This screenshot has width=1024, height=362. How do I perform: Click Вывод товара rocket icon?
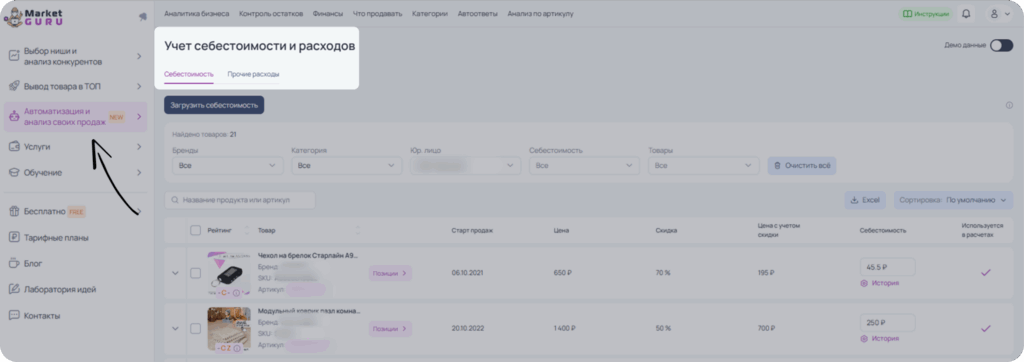14,86
